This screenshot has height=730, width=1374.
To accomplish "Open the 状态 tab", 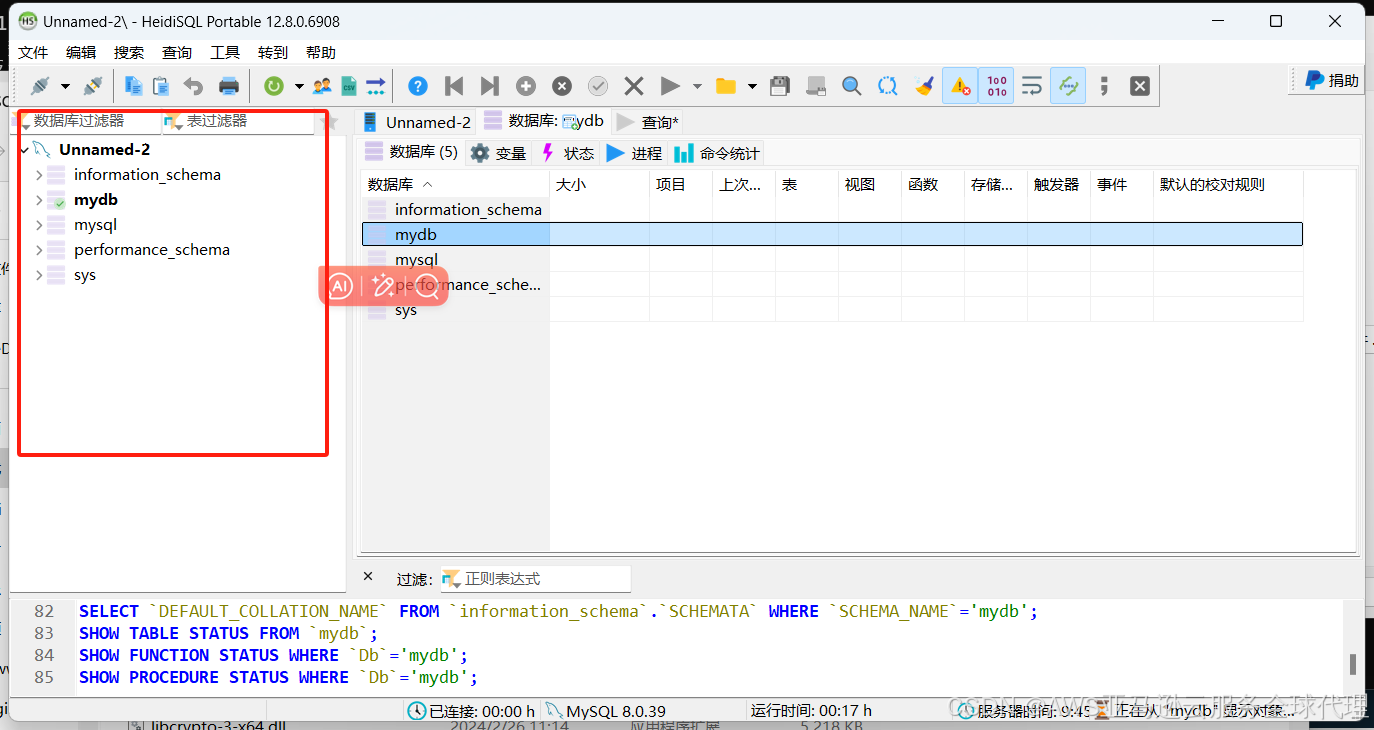I will pyautogui.click(x=567, y=153).
